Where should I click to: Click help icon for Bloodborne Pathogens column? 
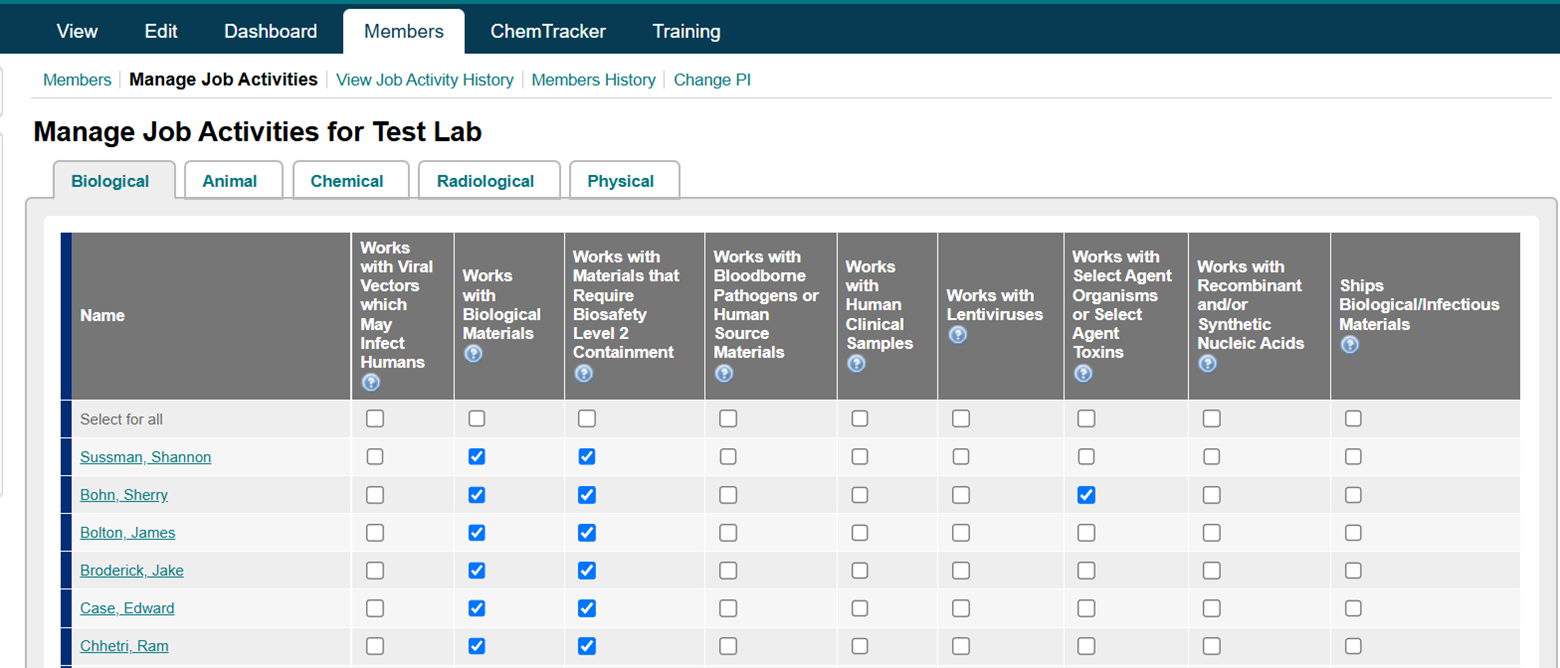coord(724,373)
